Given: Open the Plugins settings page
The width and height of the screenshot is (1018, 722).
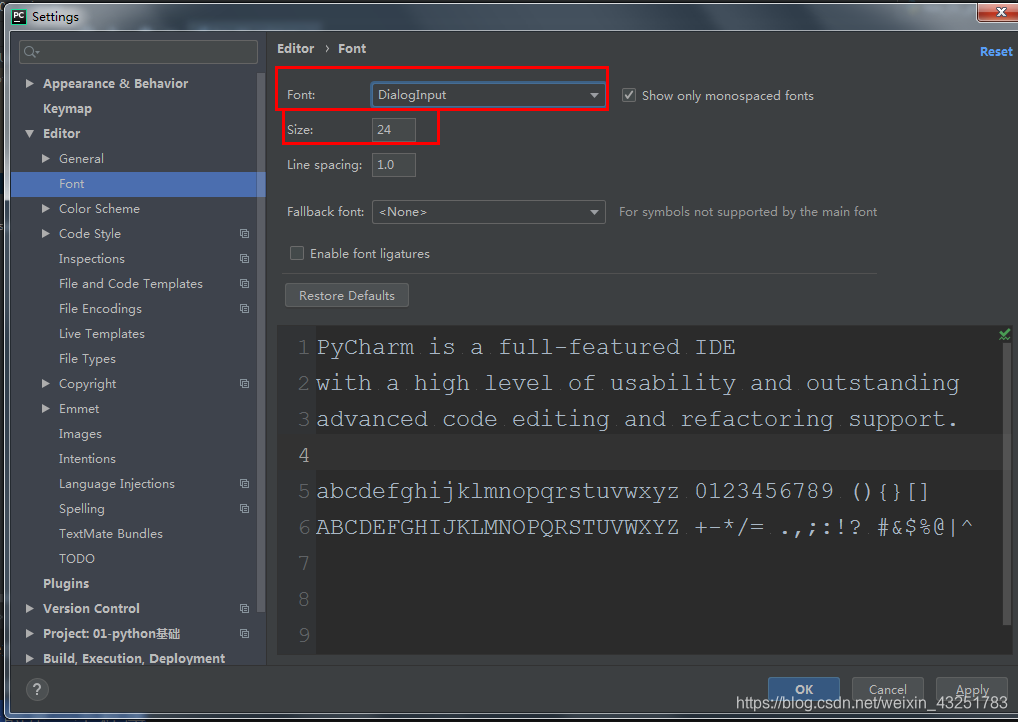Looking at the screenshot, I should tap(66, 584).
